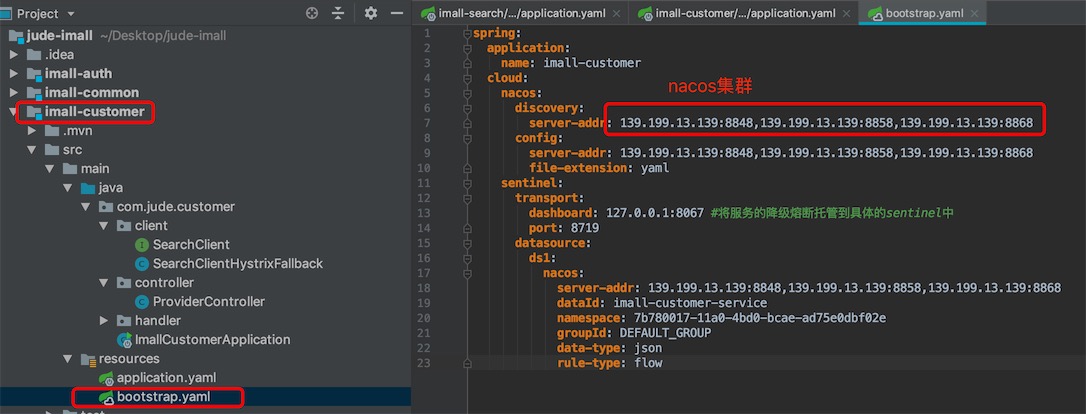Collapse the client package
Image resolution: width=1086 pixels, height=414 pixels.
coord(104,226)
